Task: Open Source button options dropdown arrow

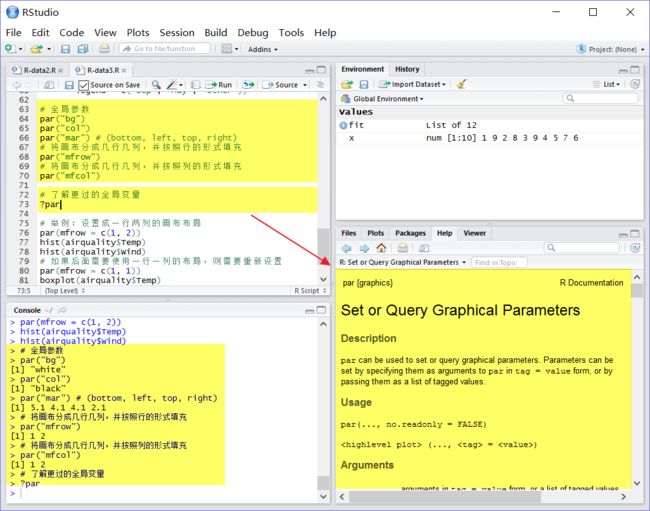Action: pos(305,85)
